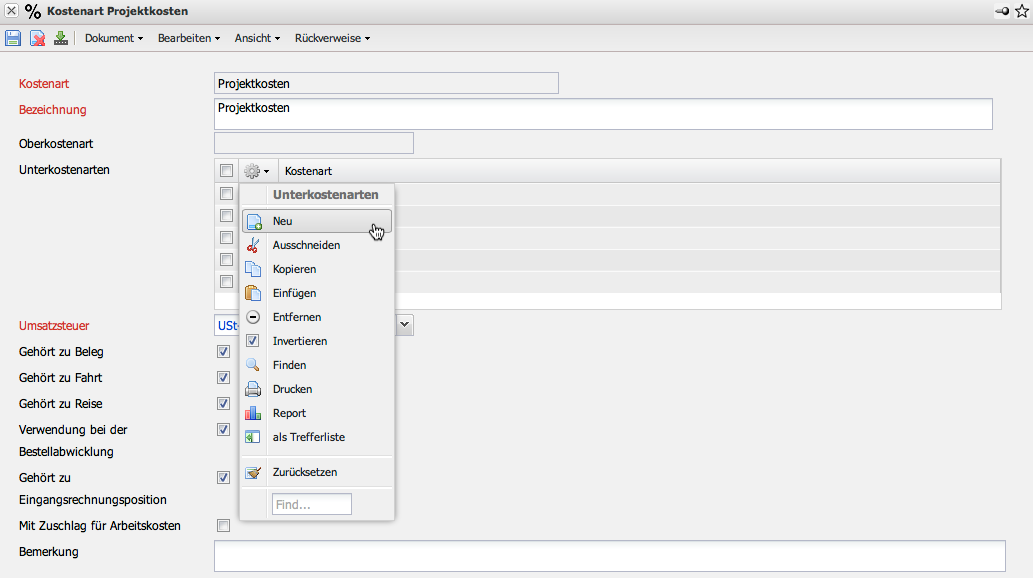Click the als Trefferliste menu entry
The image size is (1033, 578).
point(308,437)
